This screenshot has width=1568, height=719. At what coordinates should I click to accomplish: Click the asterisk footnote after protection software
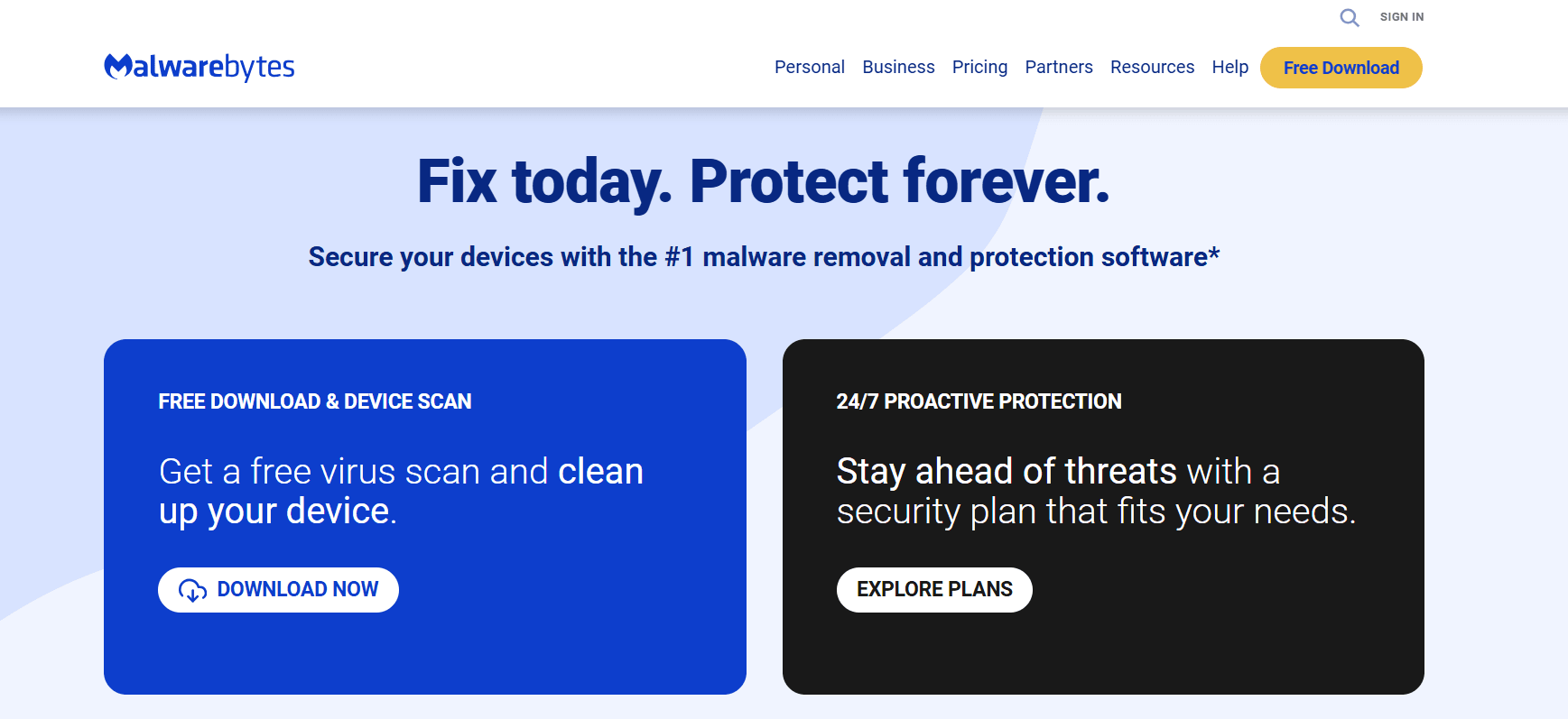tap(1214, 251)
